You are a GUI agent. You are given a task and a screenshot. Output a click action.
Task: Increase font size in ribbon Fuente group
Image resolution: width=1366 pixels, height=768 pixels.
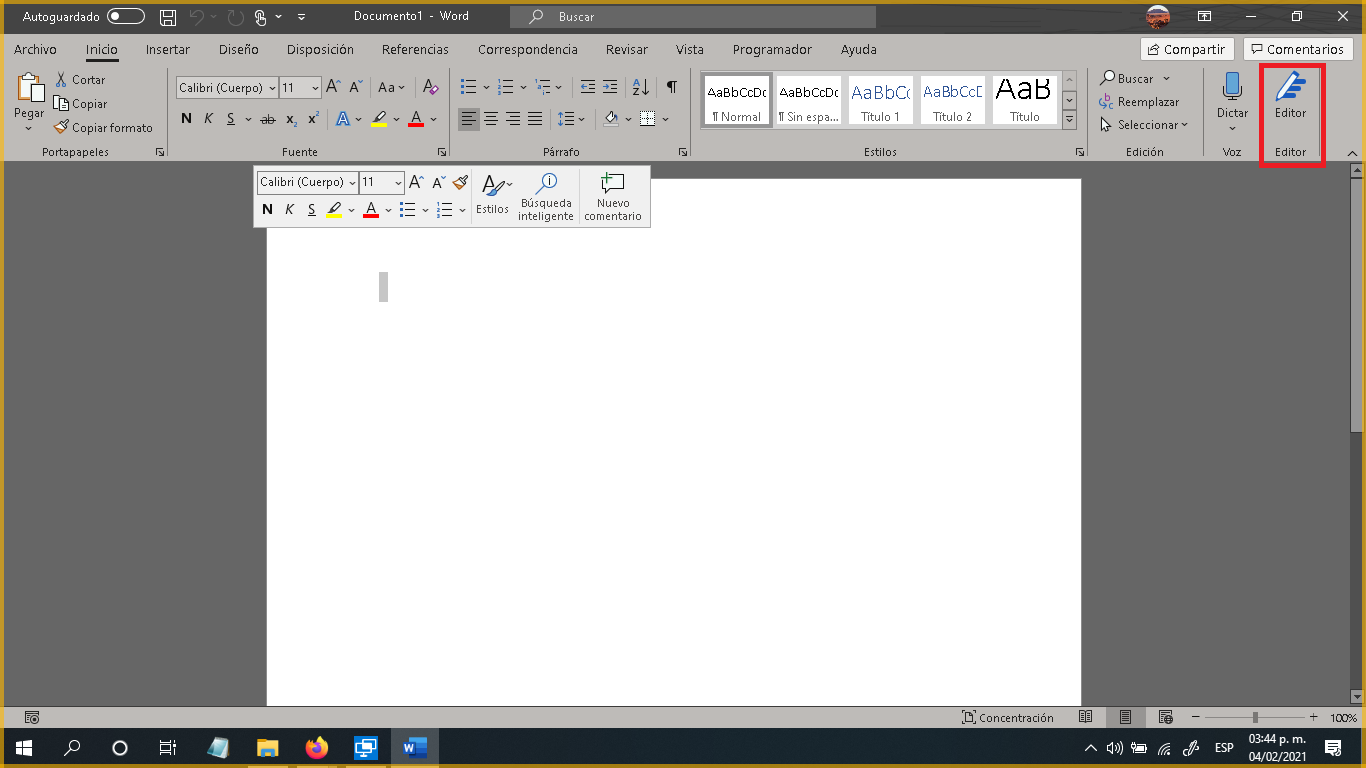click(x=334, y=88)
